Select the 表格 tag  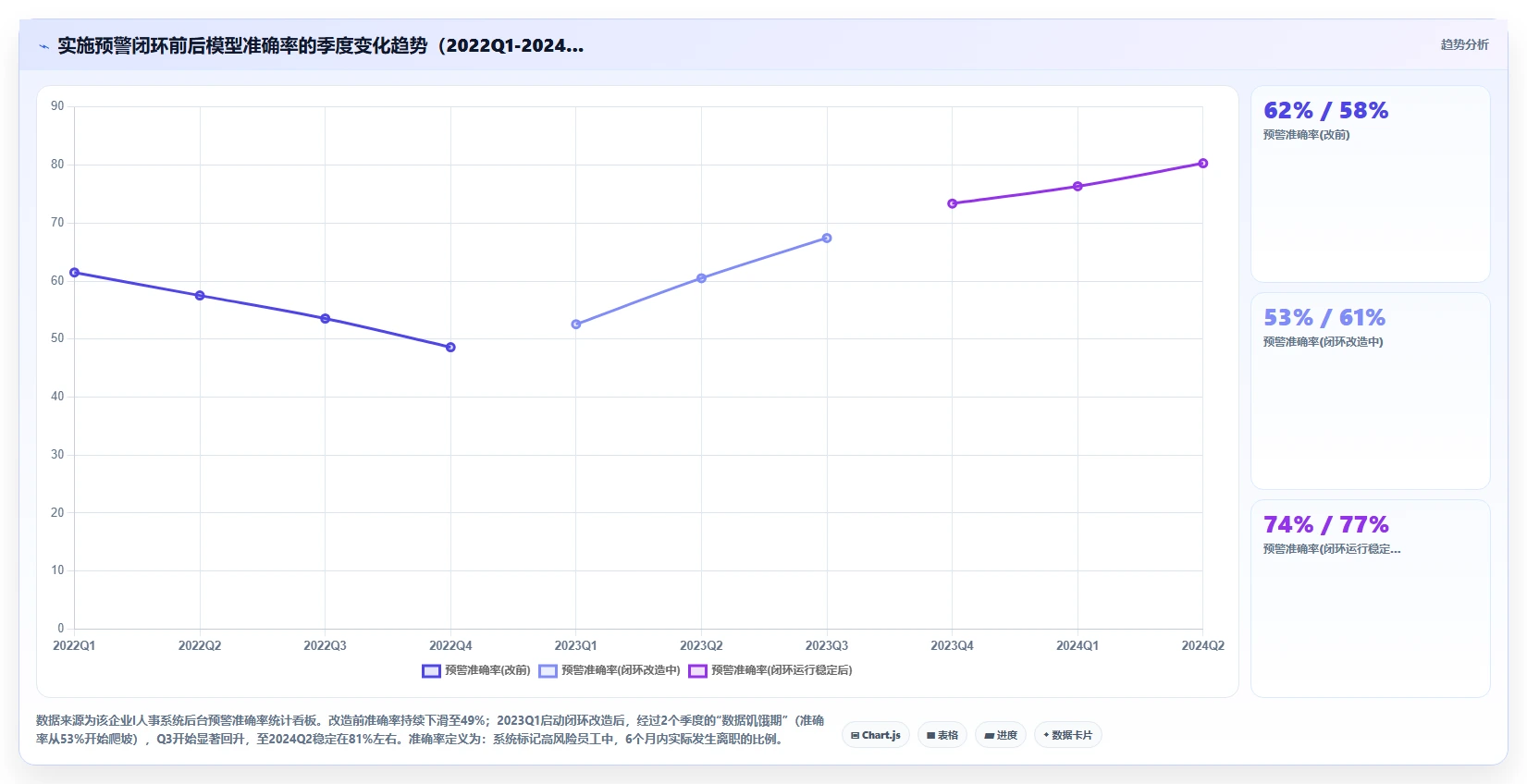[942, 735]
